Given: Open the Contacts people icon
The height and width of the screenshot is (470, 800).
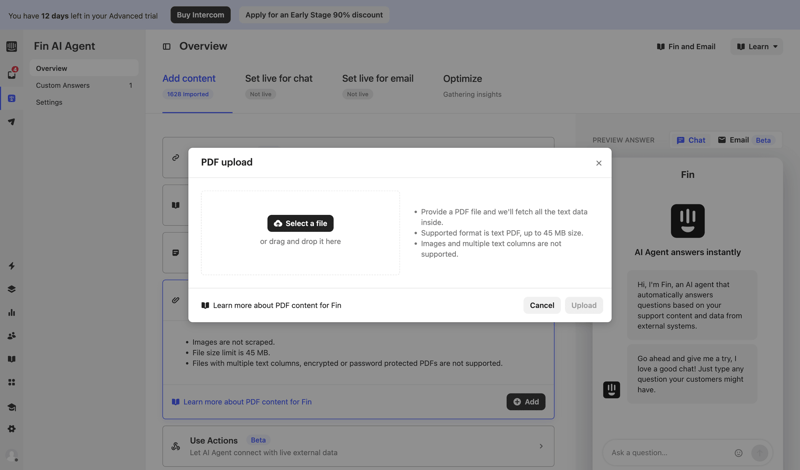Looking at the screenshot, I should [x=11, y=336].
